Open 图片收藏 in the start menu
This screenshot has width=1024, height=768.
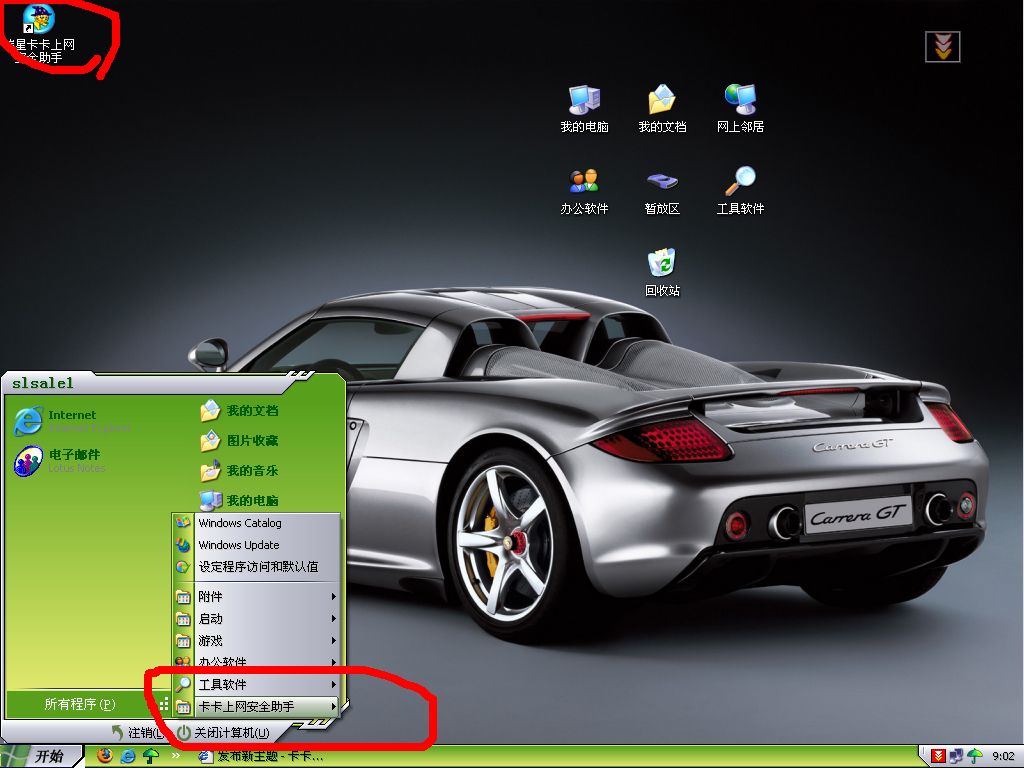[240, 441]
